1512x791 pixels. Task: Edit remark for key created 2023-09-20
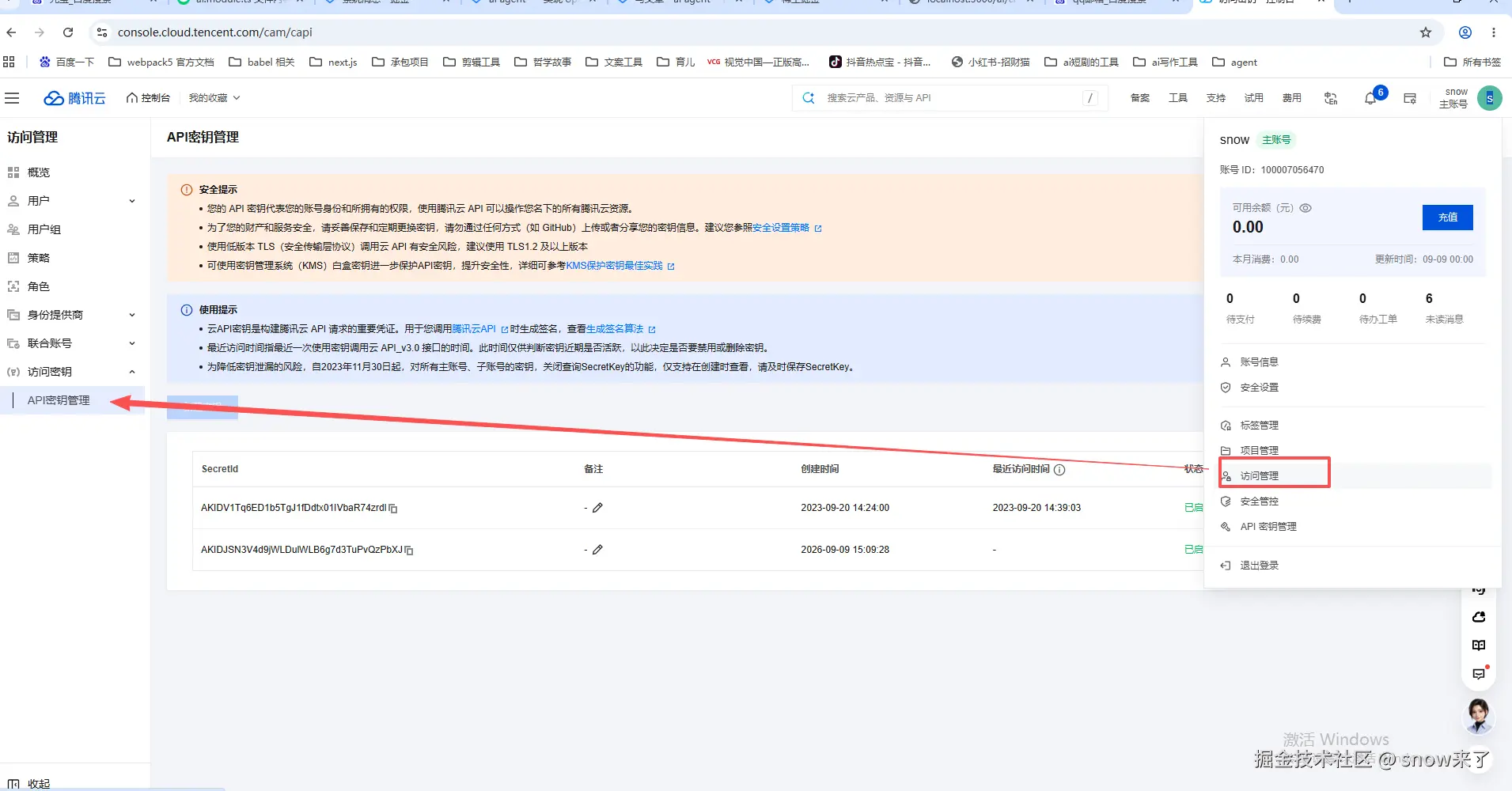tap(597, 508)
